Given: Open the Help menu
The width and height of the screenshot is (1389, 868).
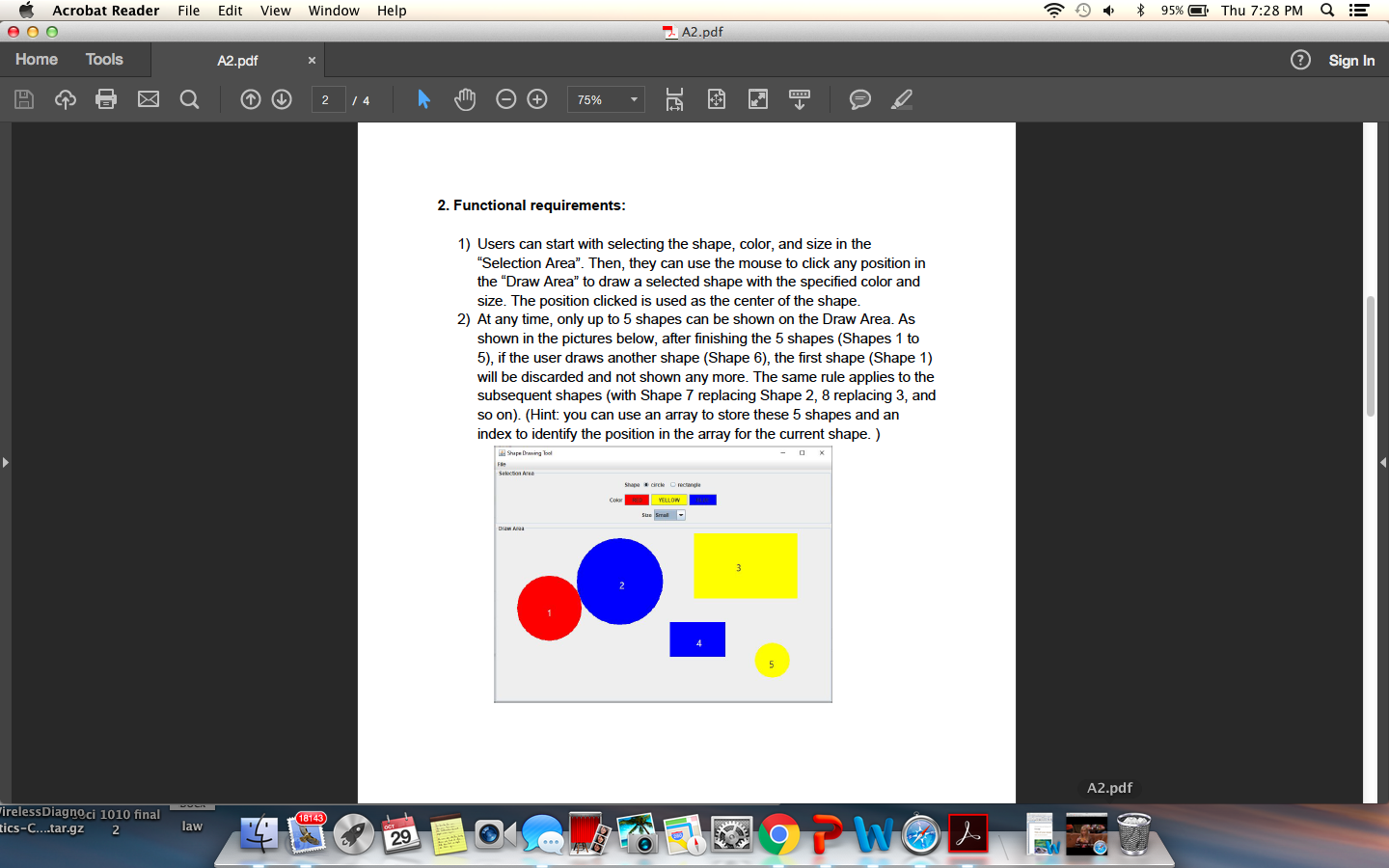Looking at the screenshot, I should click(x=392, y=11).
